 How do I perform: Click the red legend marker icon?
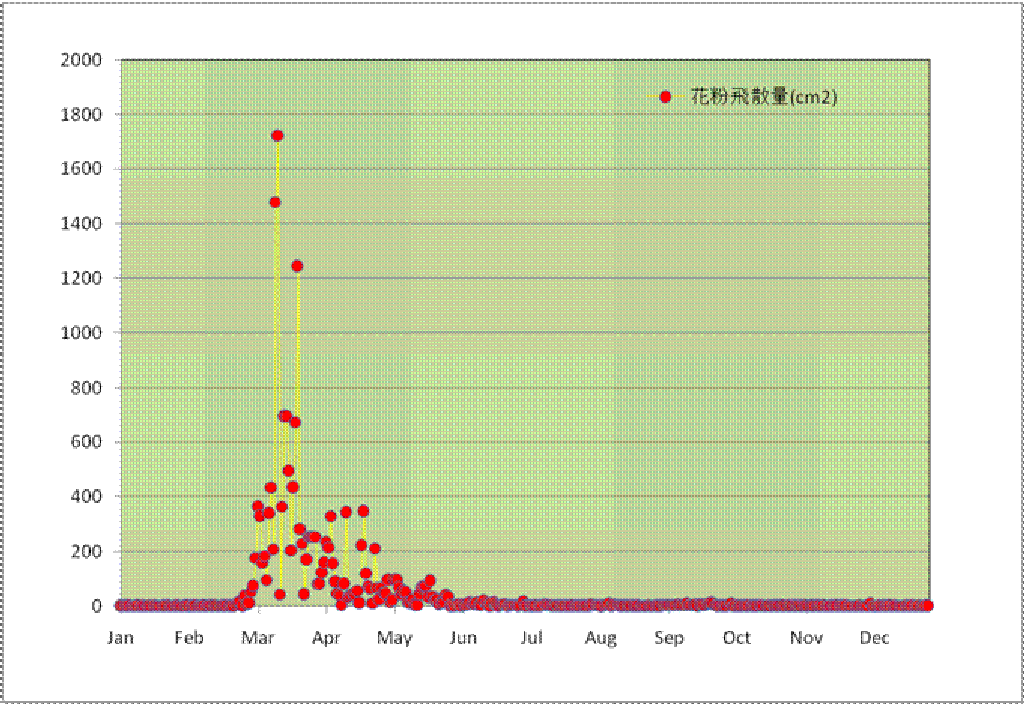pyautogui.click(x=665, y=97)
